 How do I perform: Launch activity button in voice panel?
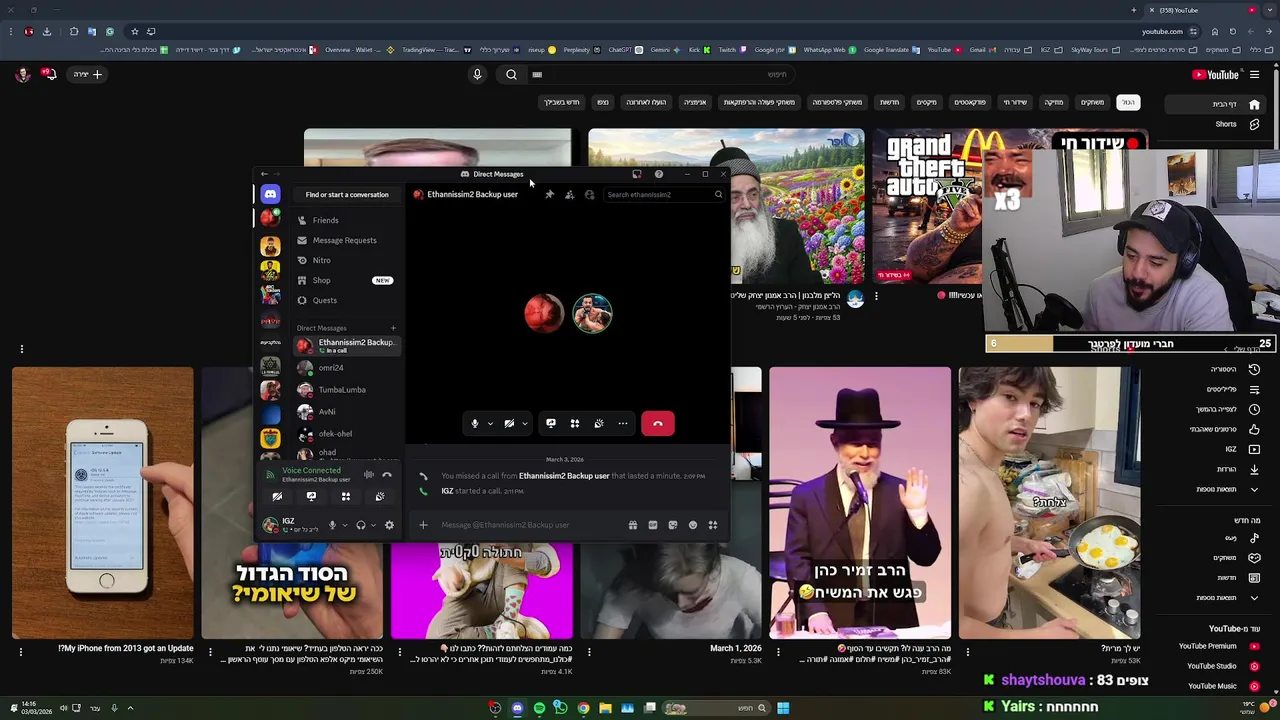(x=345, y=496)
